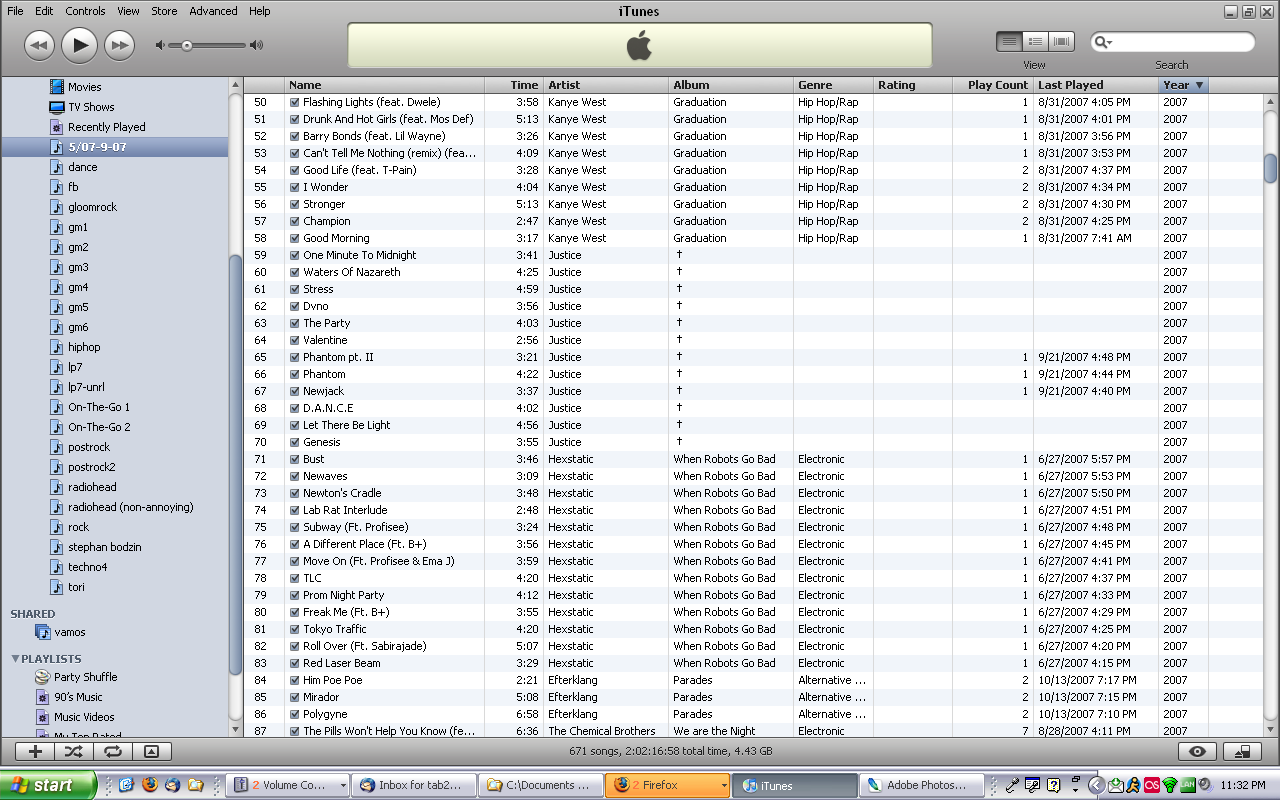Toggle repeat button at bottom
The image size is (1280, 800).
112,751
